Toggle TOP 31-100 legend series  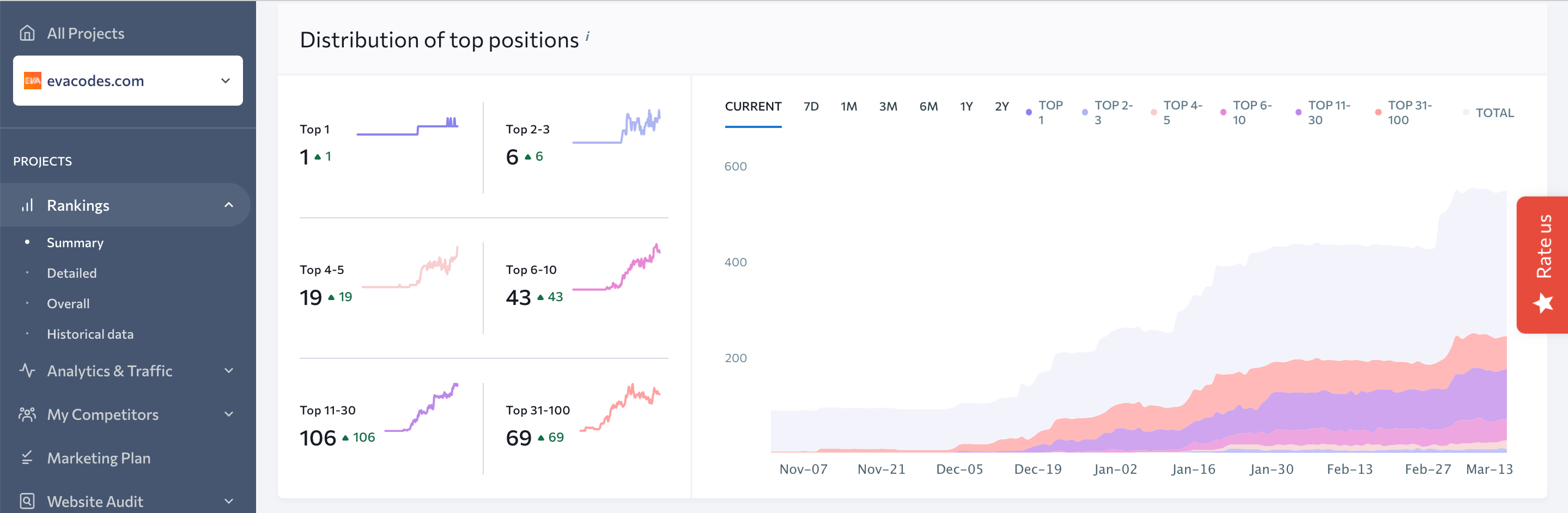click(1403, 113)
